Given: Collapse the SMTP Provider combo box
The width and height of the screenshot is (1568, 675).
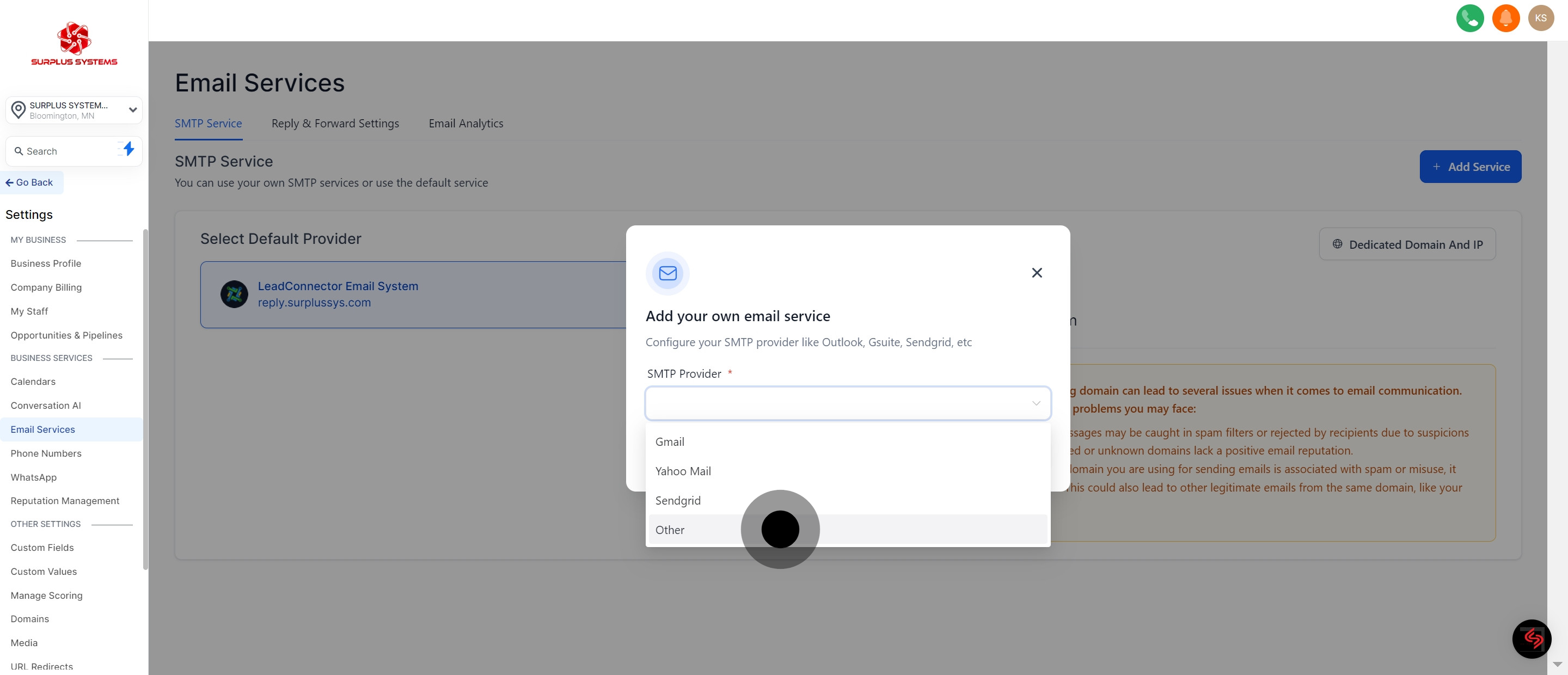Looking at the screenshot, I should pos(847,403).
